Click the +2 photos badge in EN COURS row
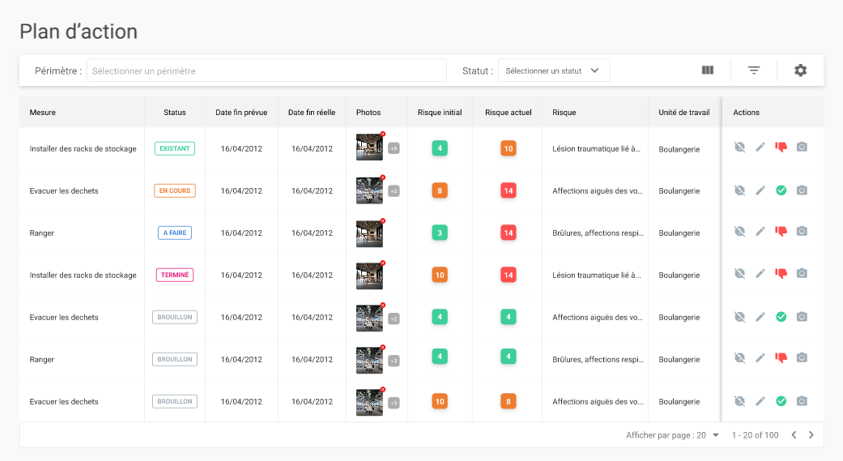843x461 pixels. (394, 191)
